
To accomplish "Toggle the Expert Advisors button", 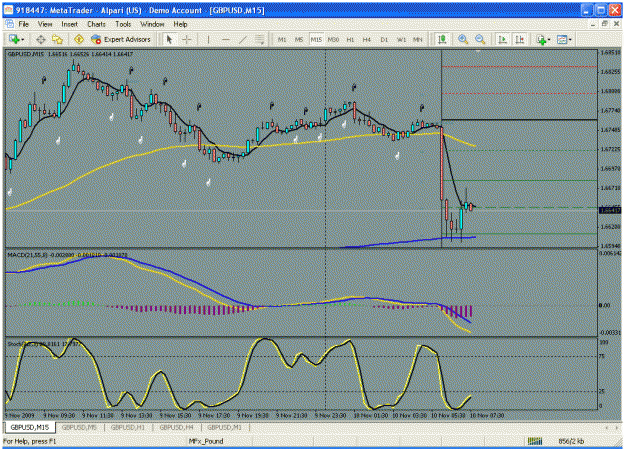I will (x=121, y=39).
